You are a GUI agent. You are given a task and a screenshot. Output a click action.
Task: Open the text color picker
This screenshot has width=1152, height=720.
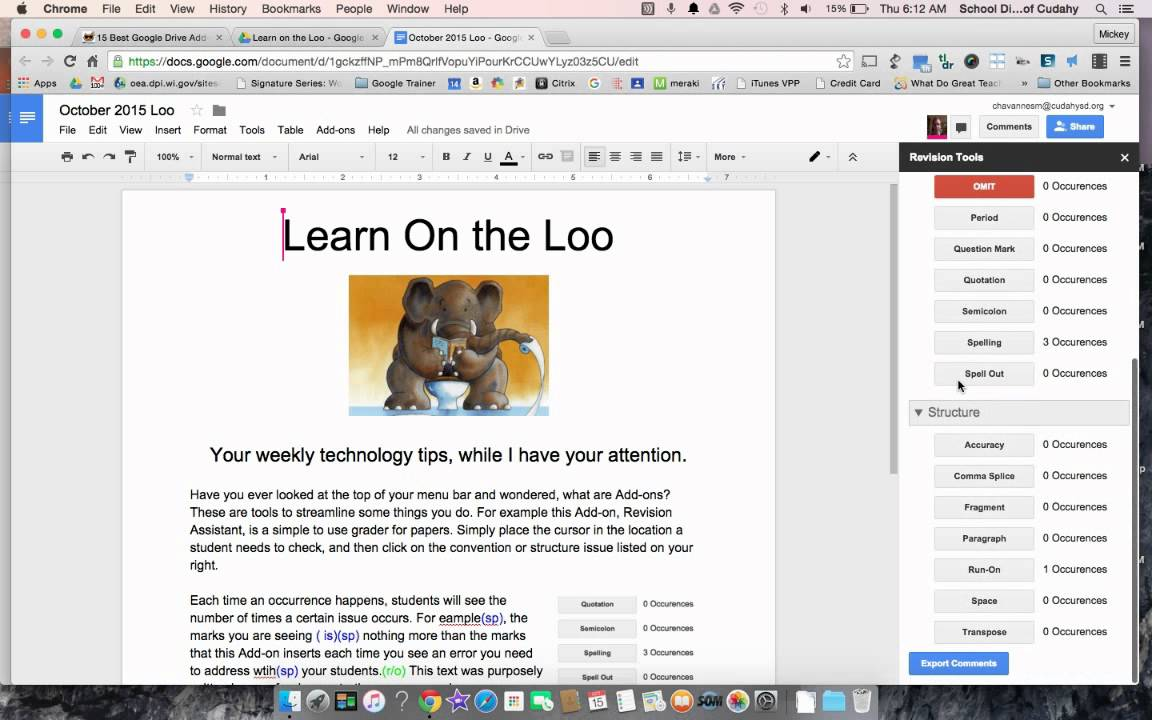click(x=512, y=156)
